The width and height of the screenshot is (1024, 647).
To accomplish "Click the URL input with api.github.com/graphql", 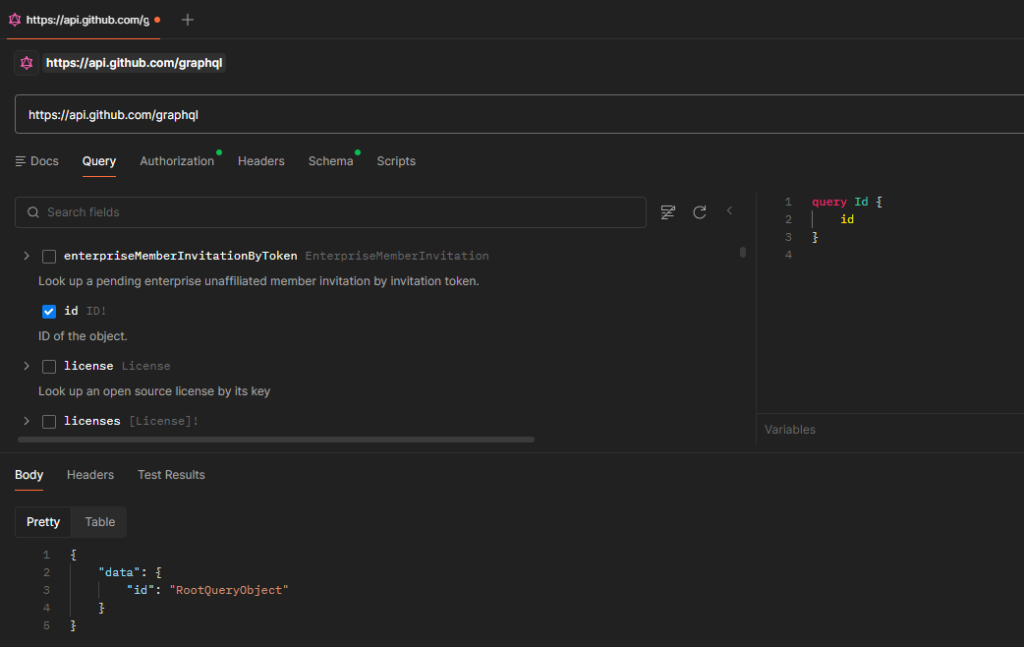I will tap(519, 114).
